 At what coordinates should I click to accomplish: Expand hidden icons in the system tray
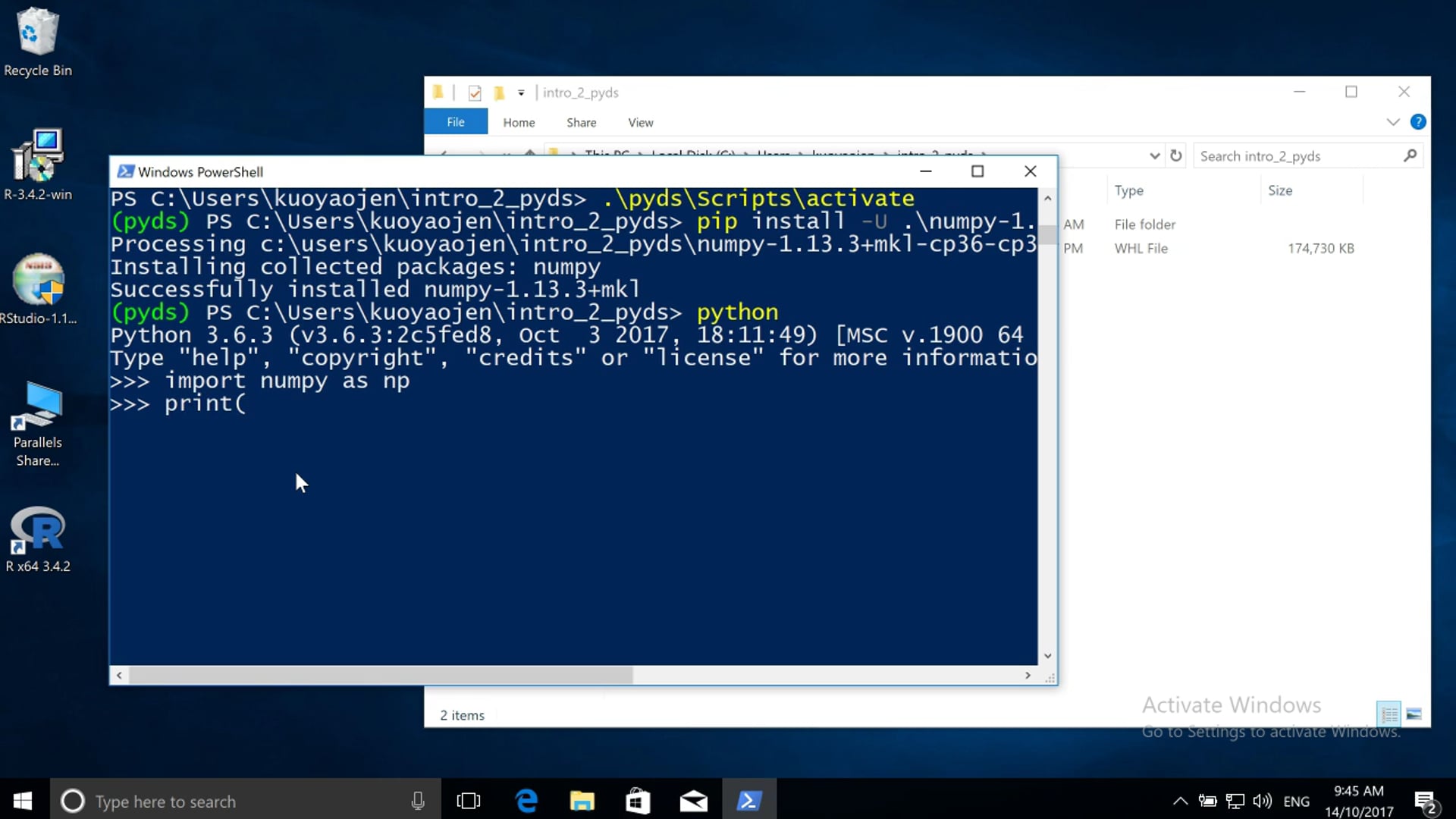(x=1180, y=800)
